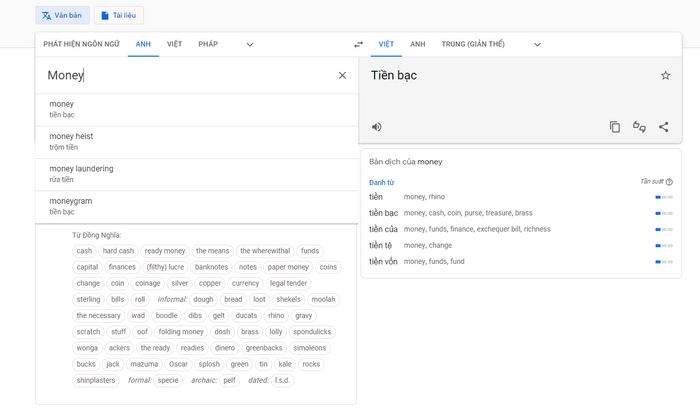Click reverse word 'rhino' in tiền row
Screen dimensions: 700x408
pyautogui.click(x=437, y=197)
